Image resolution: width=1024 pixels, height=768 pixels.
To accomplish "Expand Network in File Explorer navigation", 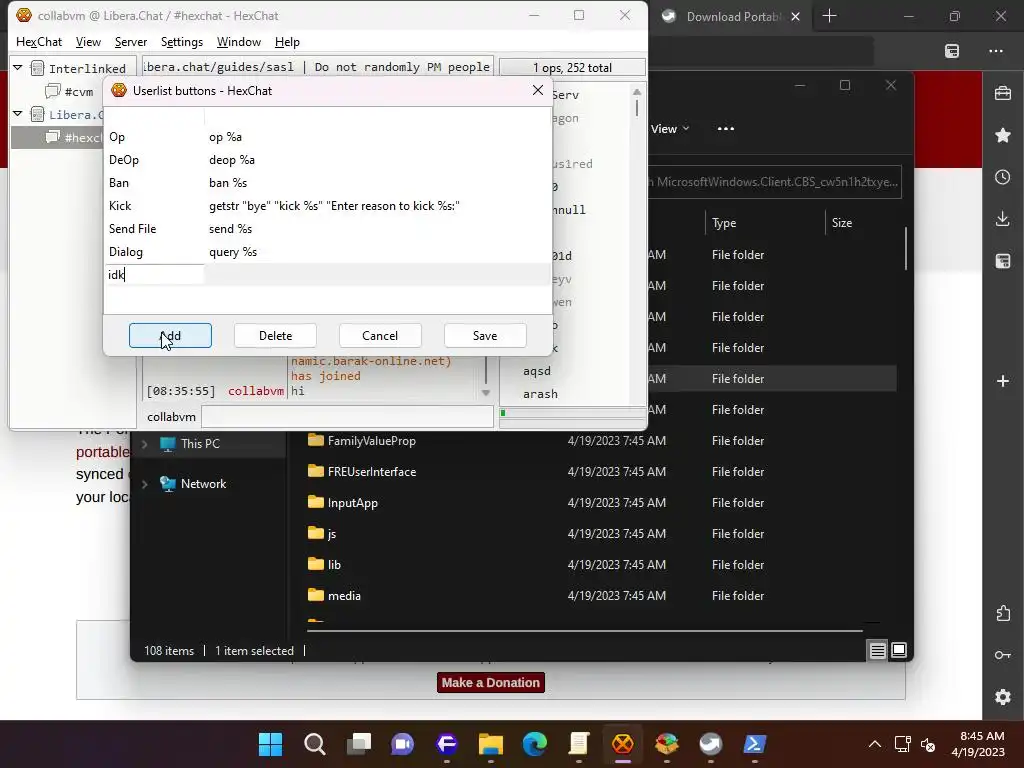I will (145, 484).
